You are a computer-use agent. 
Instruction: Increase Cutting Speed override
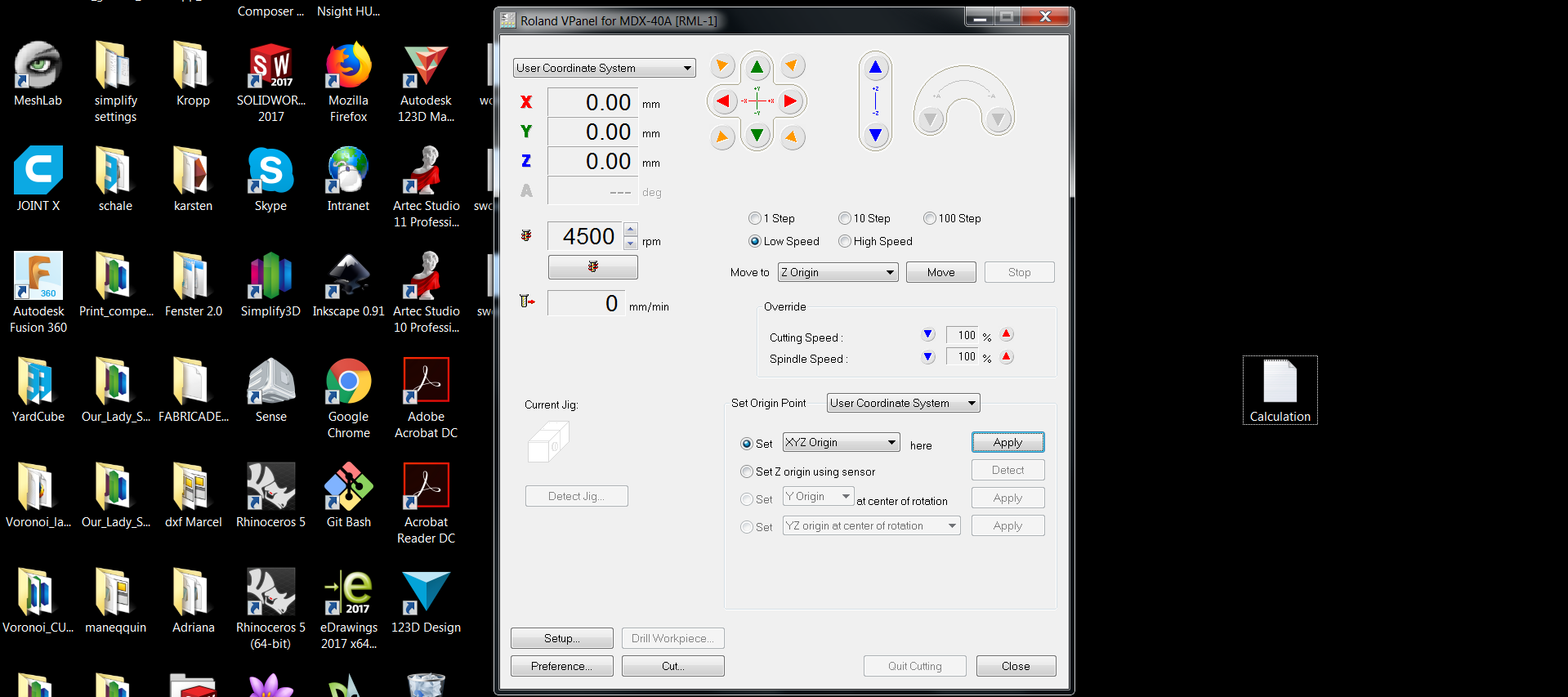click(x=1007, y=334)
